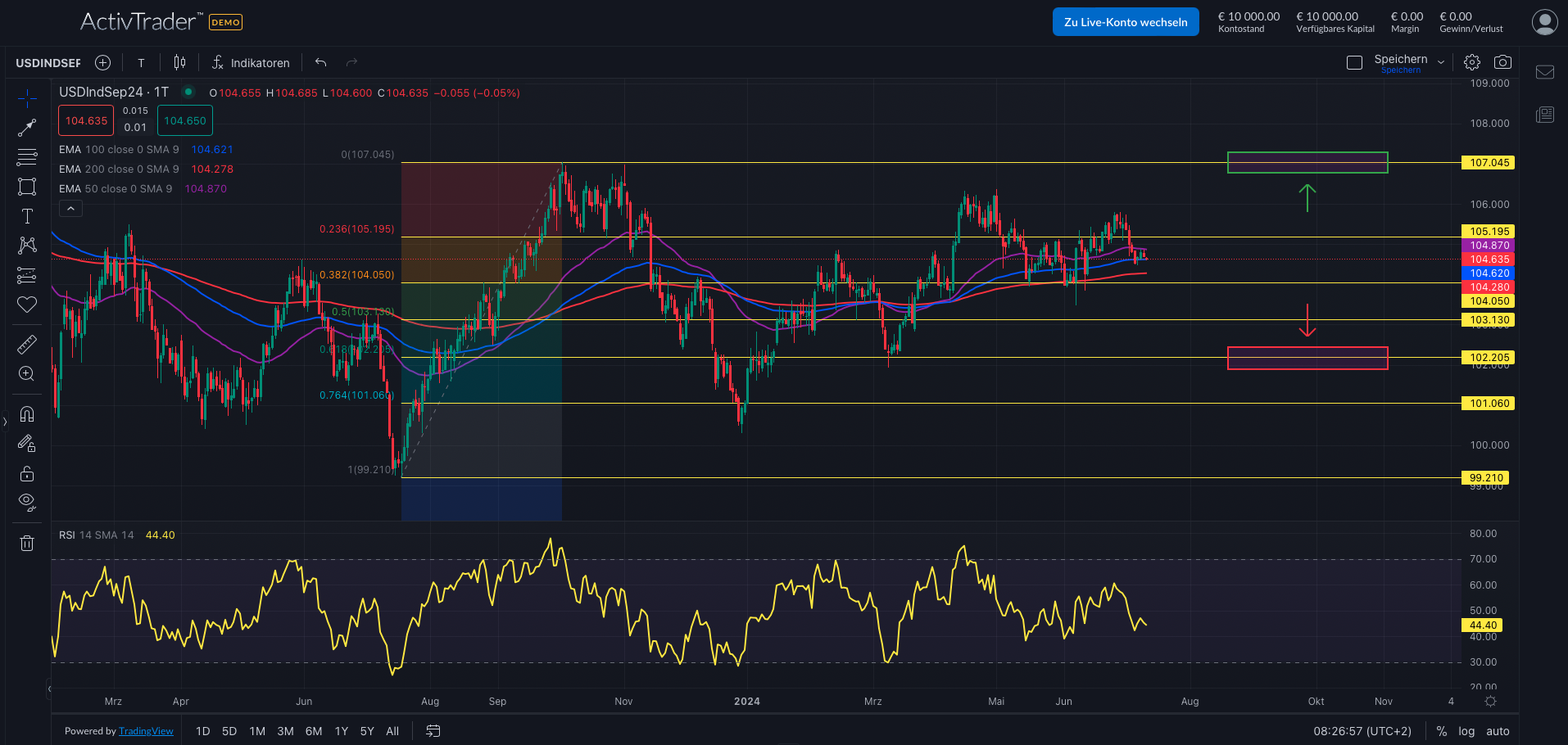Viewport: 1568px width, 745px height.
Task: Click the Zu Live-Konto wechseln button
Action: (1125, 21)
